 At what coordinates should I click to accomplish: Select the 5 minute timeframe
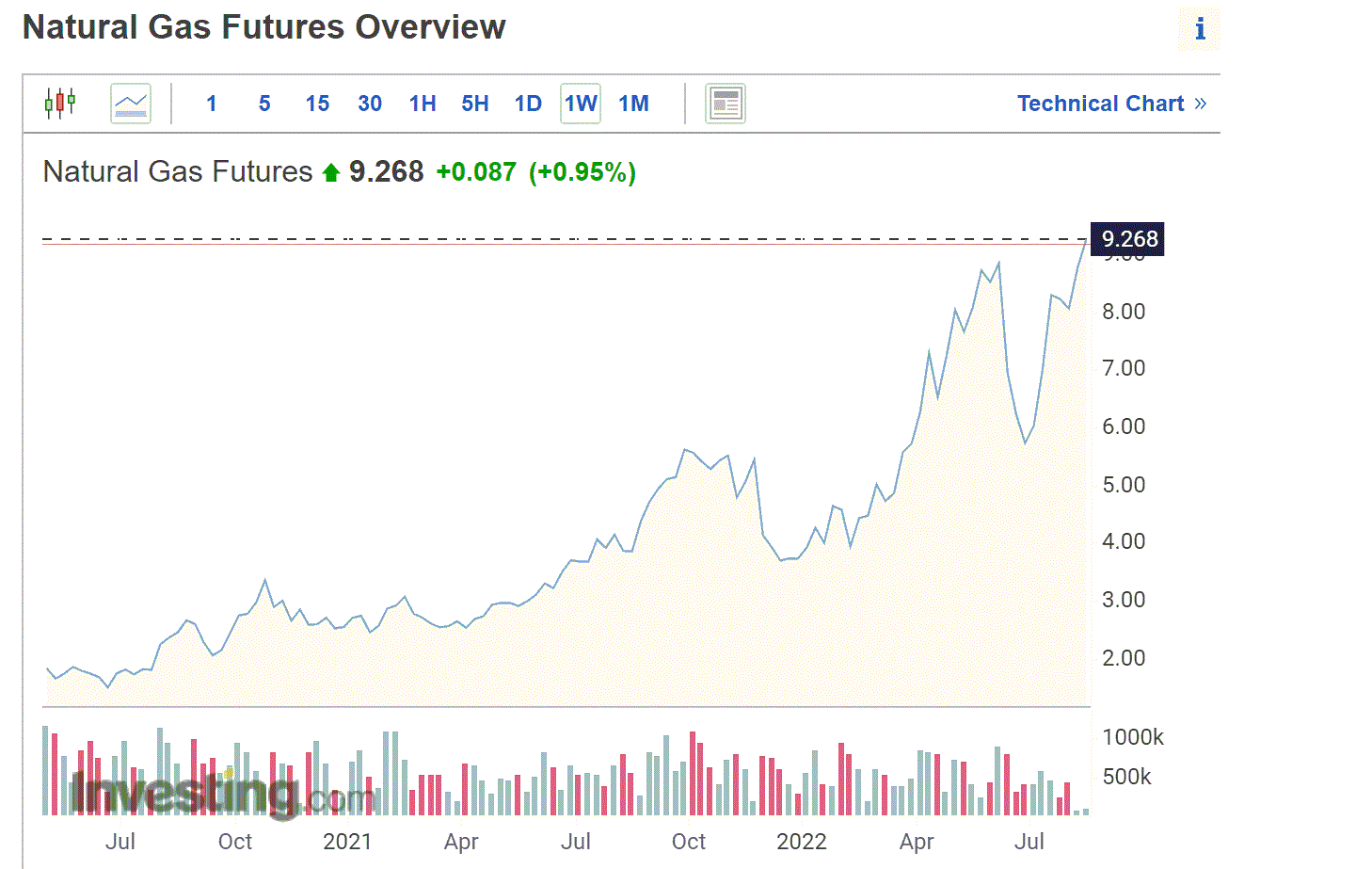[264, 104]
